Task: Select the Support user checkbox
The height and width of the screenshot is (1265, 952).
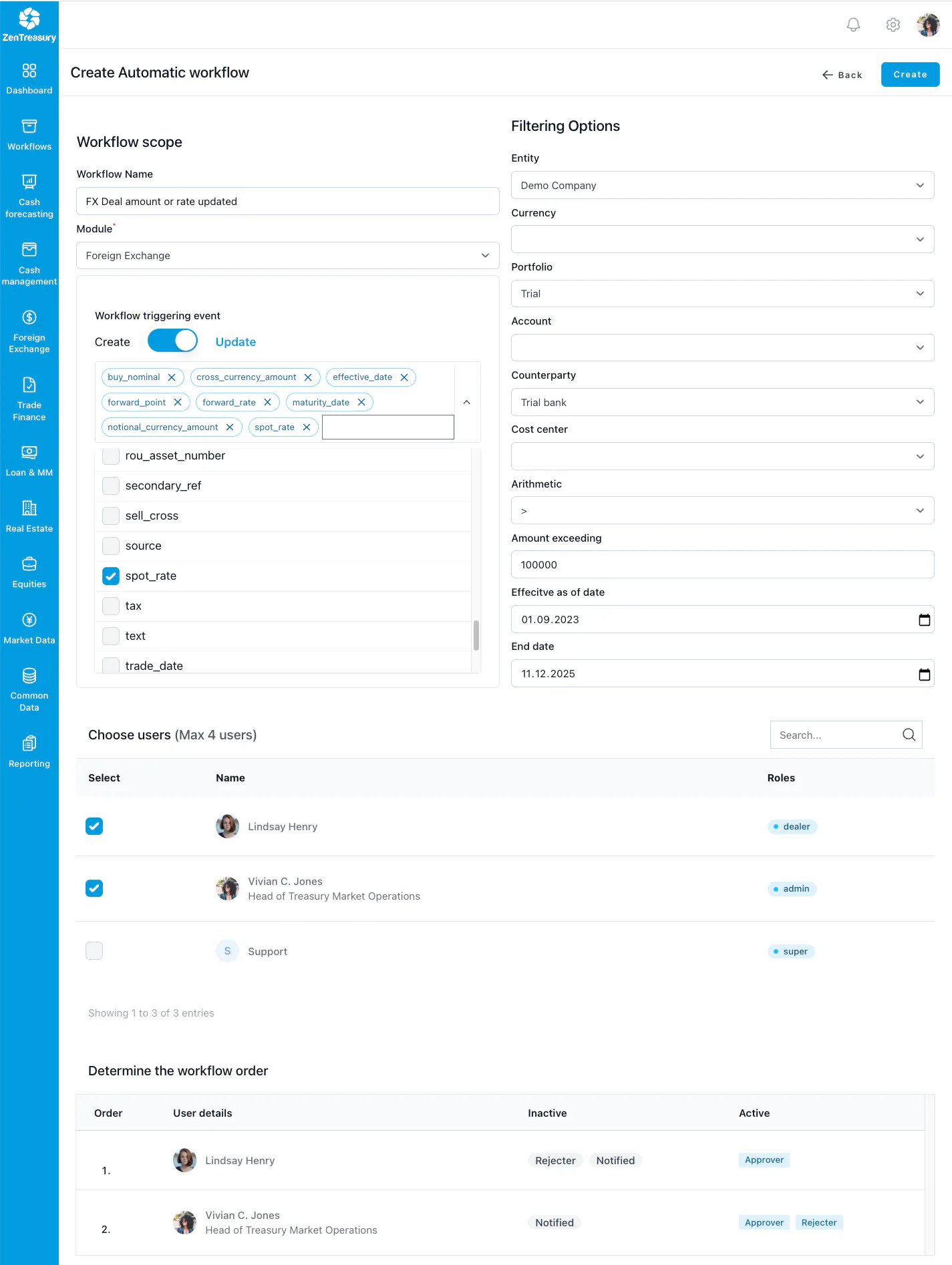Action: tap(94, 950)
